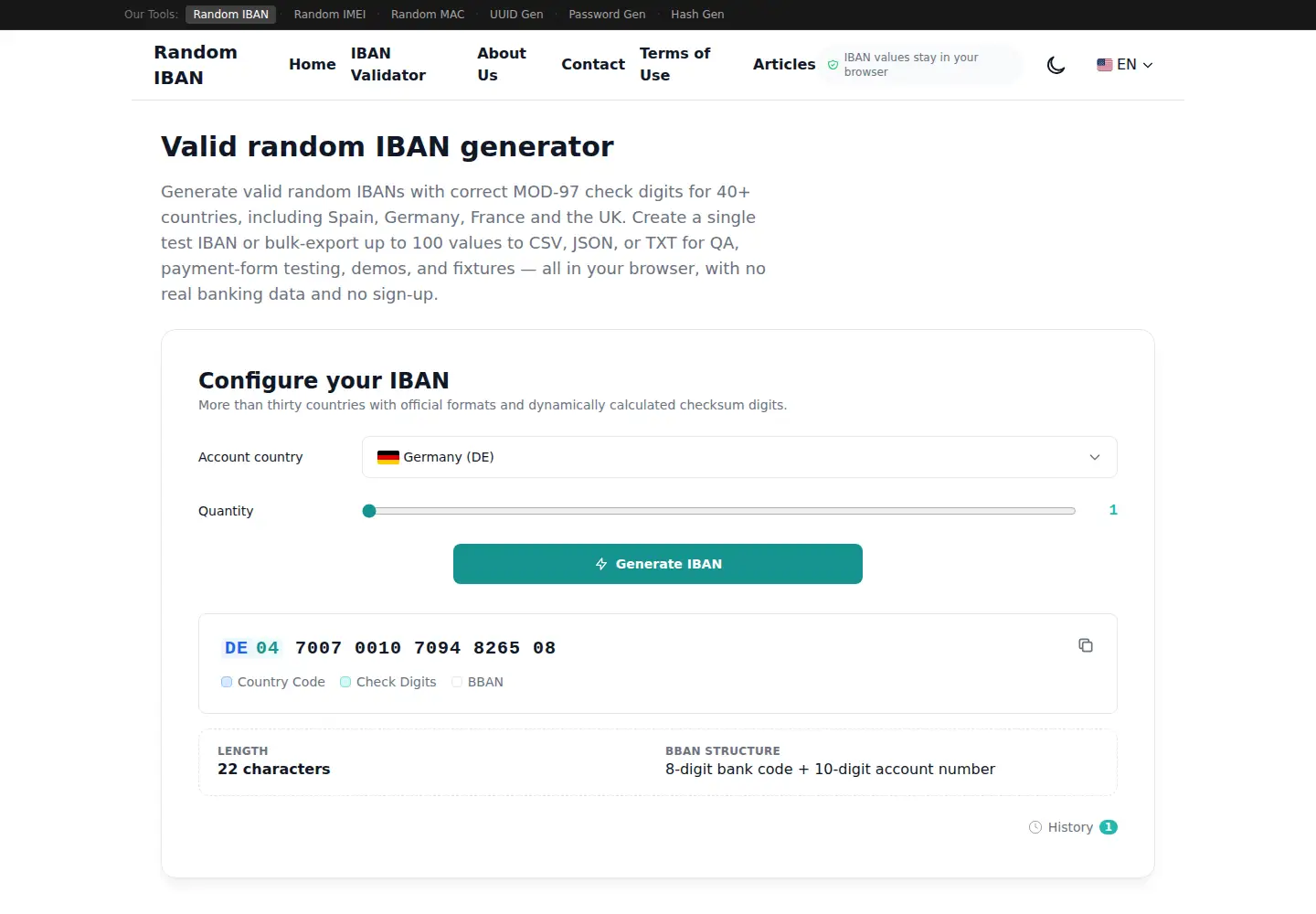
Task: Click the 'Configure your IBAN' heading
Action: 324,380
